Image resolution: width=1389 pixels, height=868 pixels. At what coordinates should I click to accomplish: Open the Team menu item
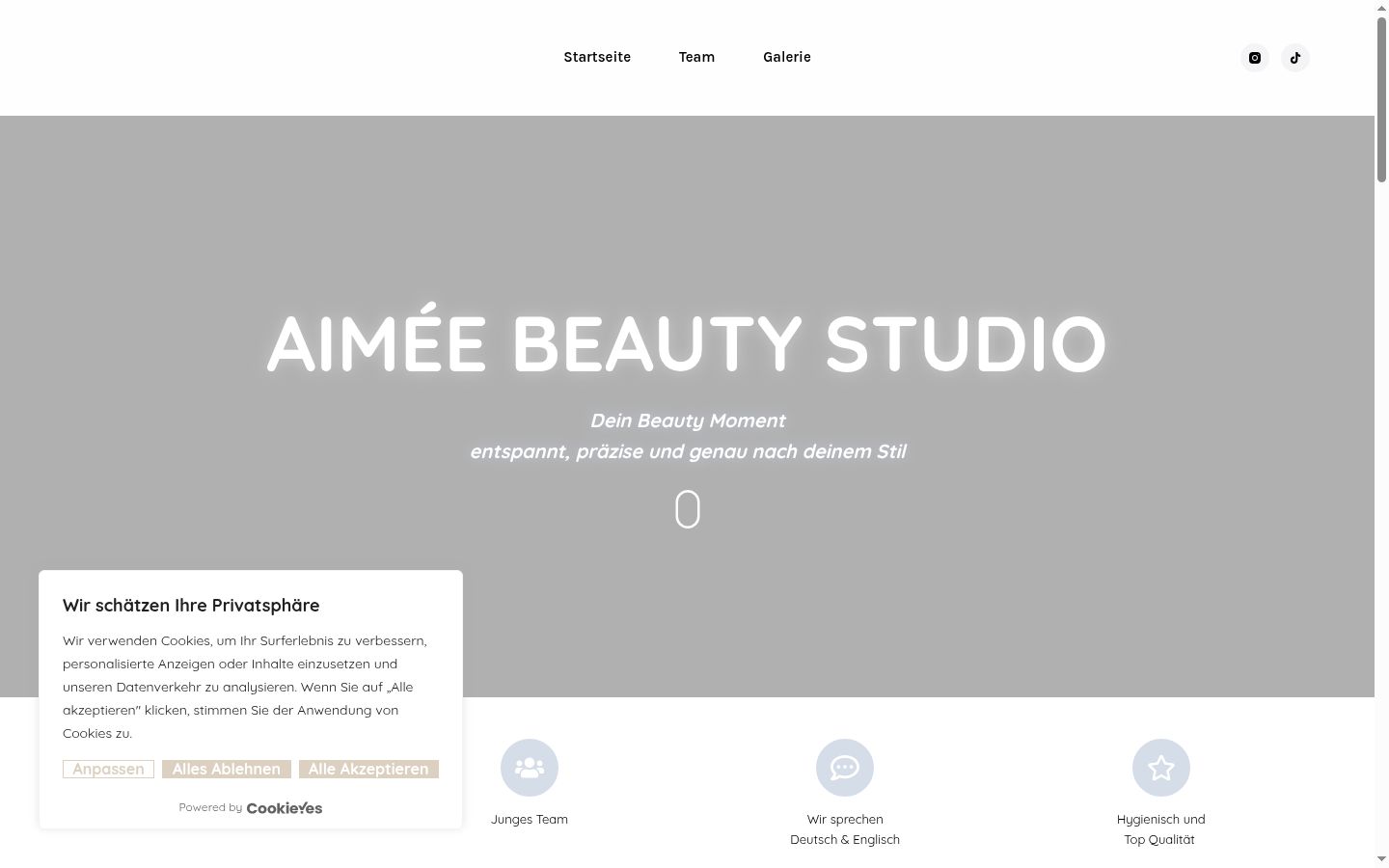(696, 57)
